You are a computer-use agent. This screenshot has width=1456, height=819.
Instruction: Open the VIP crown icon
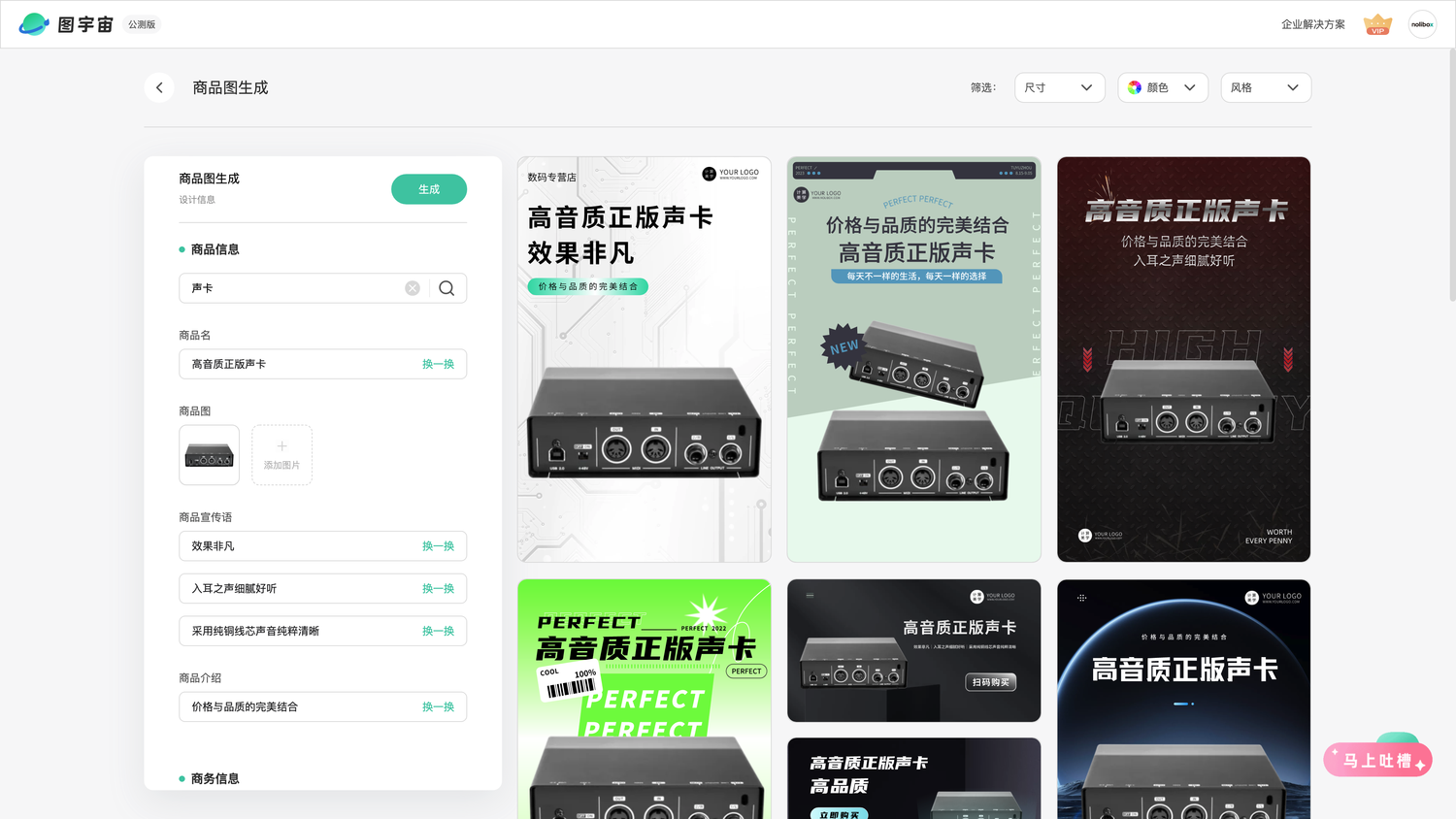click(1377, 24)
